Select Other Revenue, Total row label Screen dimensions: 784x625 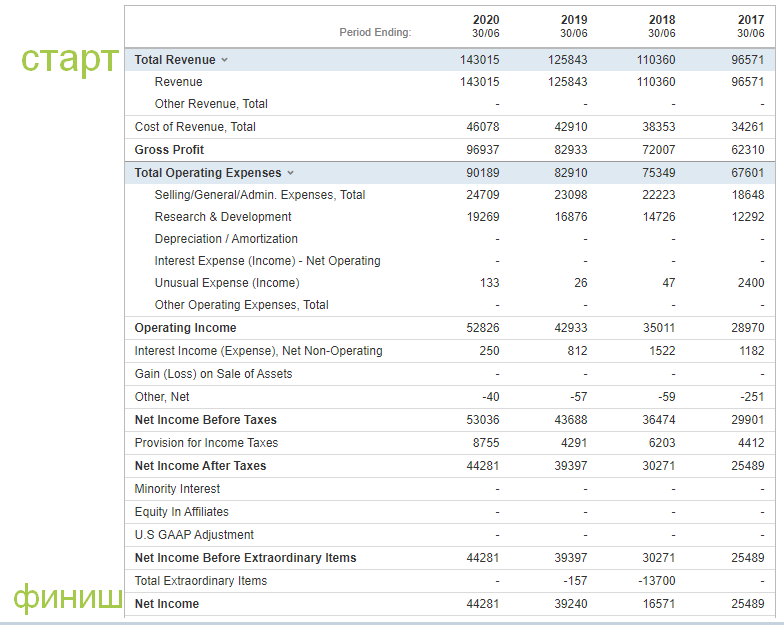[x=211, y=104]
